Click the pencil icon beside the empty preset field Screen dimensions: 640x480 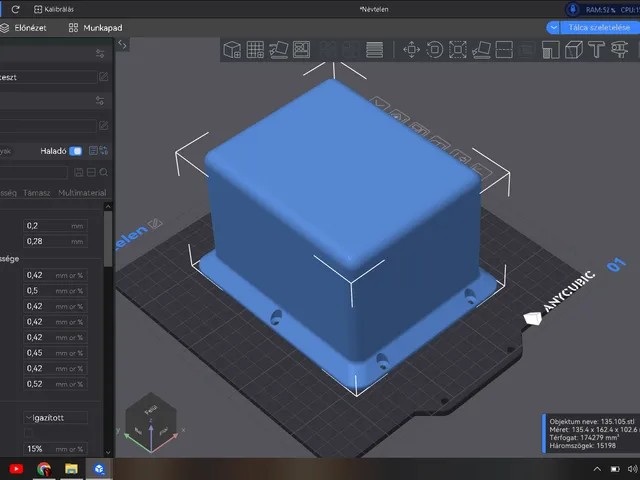coord(104,125)
